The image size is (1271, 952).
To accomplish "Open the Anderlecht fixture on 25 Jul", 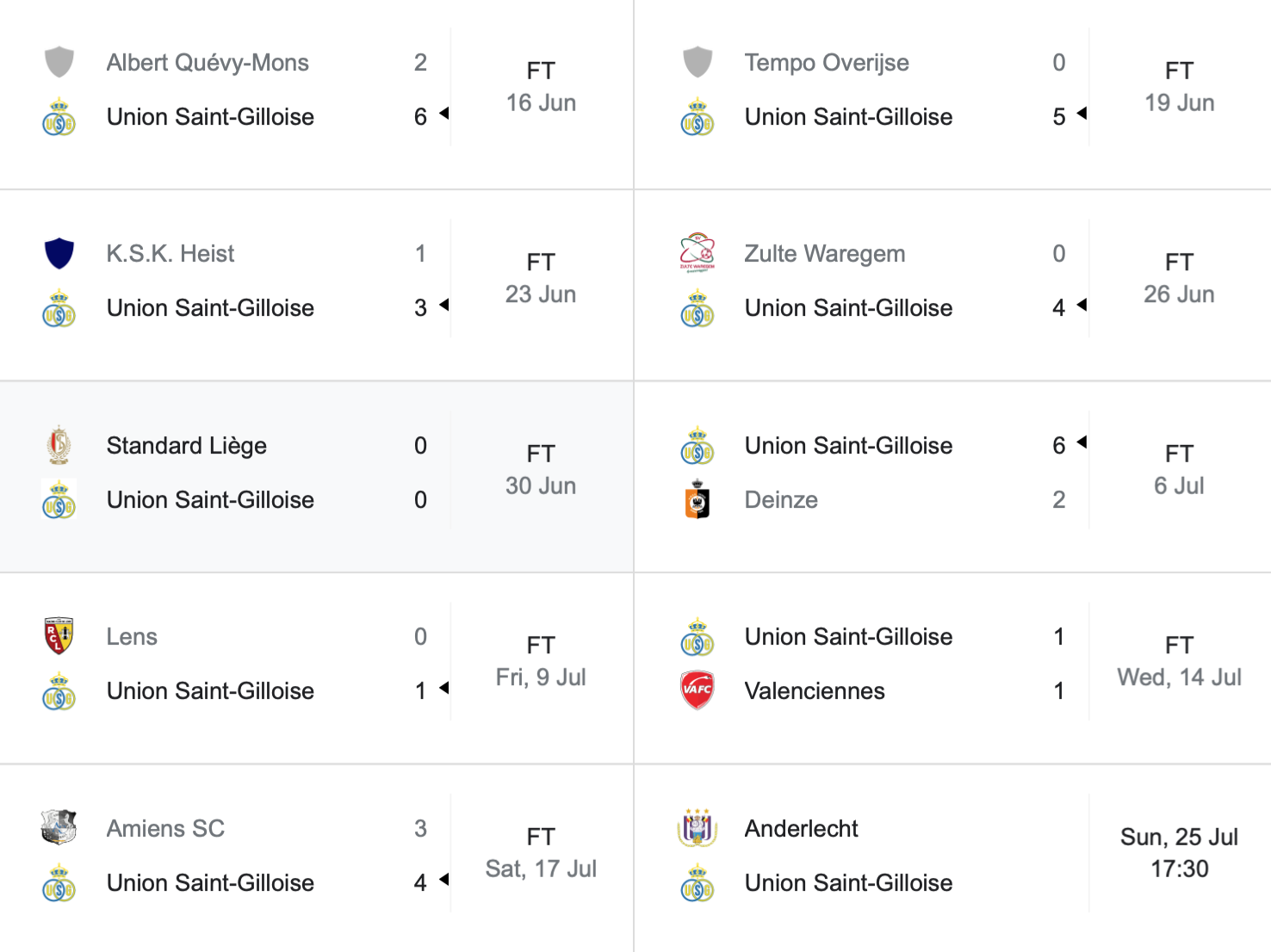I will (952, 857).
